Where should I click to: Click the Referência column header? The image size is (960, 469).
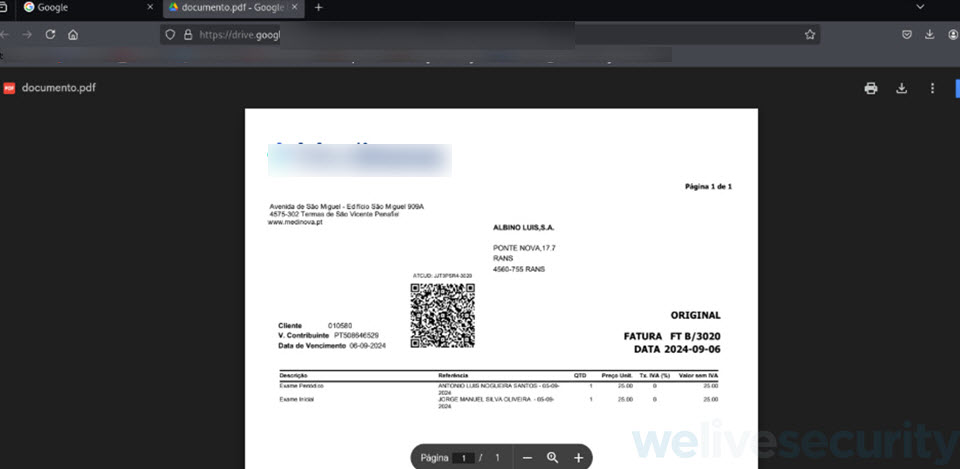point(453,375)
